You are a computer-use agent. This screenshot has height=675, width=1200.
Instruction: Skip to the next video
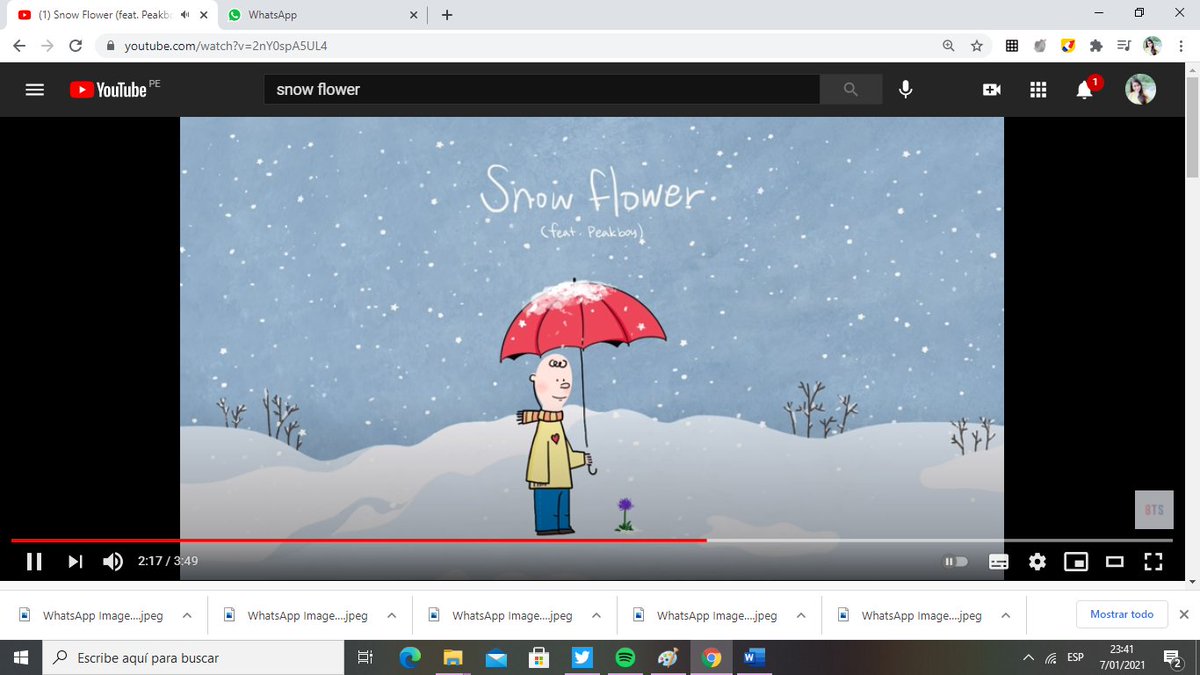[x=75, y=561]
